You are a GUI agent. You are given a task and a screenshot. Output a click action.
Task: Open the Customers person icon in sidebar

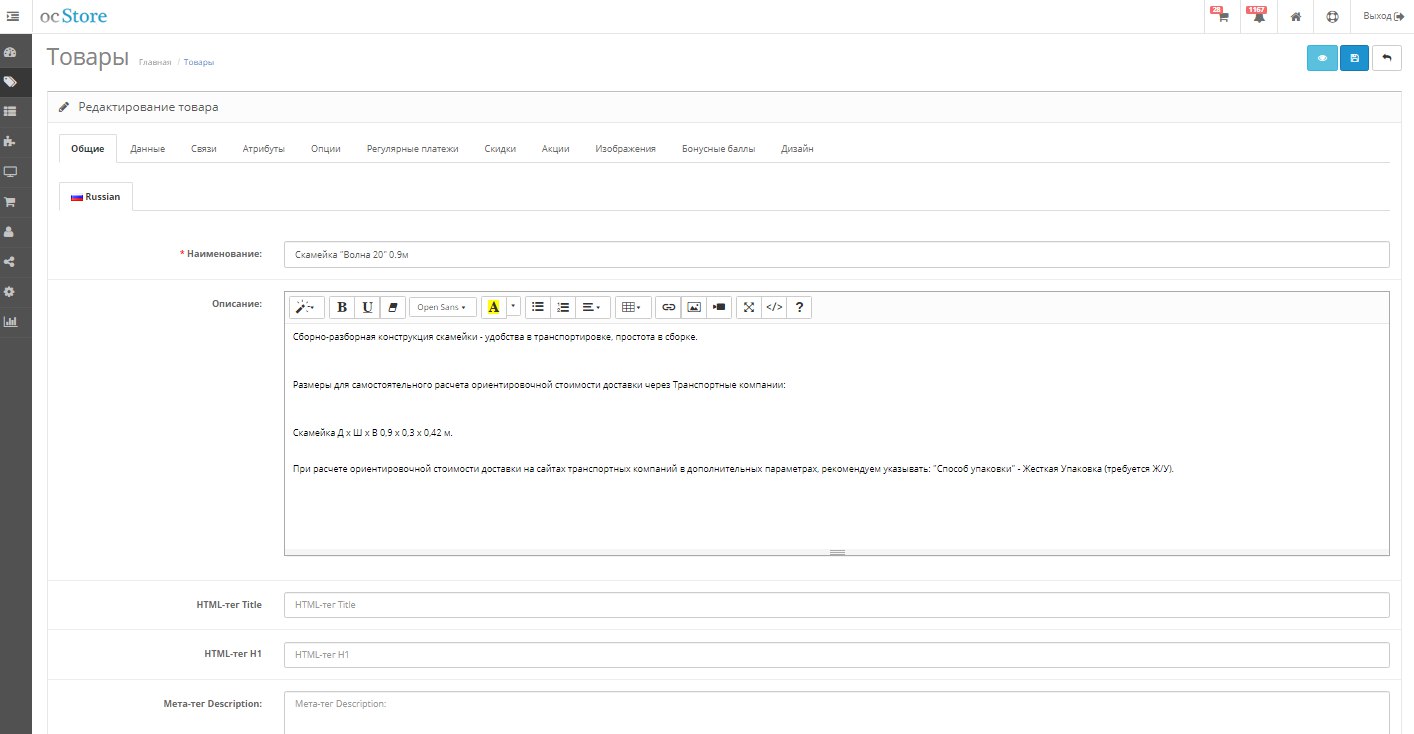(x=11, y=232)
